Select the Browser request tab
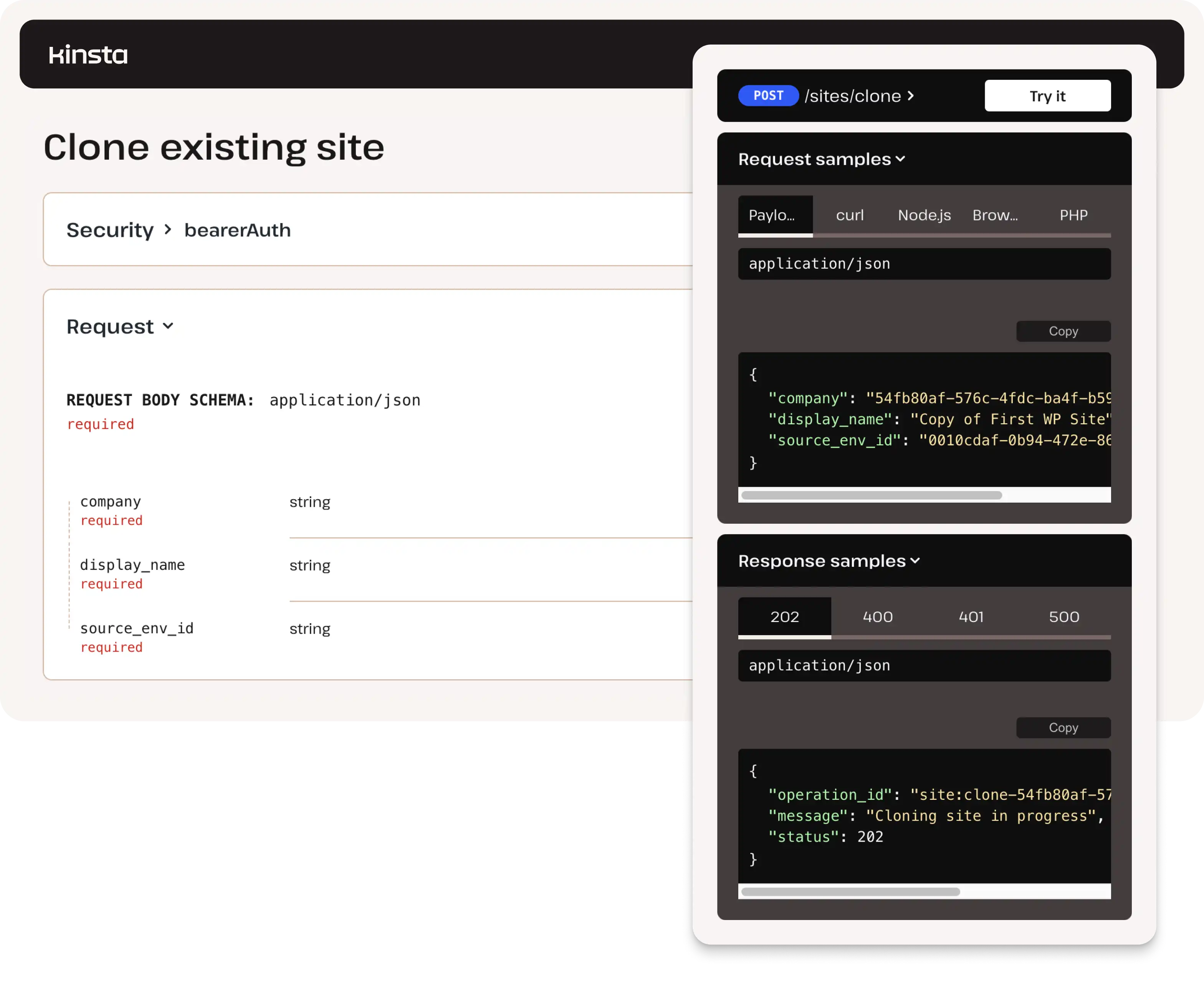This screenshot has height=983, width=1204. [x=995, y=215]
